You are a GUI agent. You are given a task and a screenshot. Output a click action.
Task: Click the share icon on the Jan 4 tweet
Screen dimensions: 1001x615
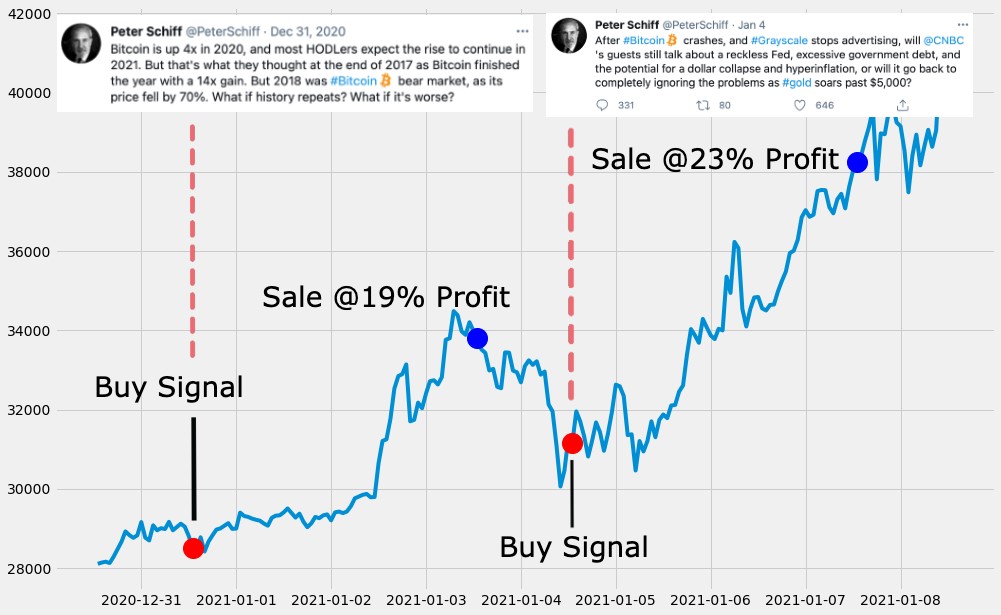coord(902,103)
